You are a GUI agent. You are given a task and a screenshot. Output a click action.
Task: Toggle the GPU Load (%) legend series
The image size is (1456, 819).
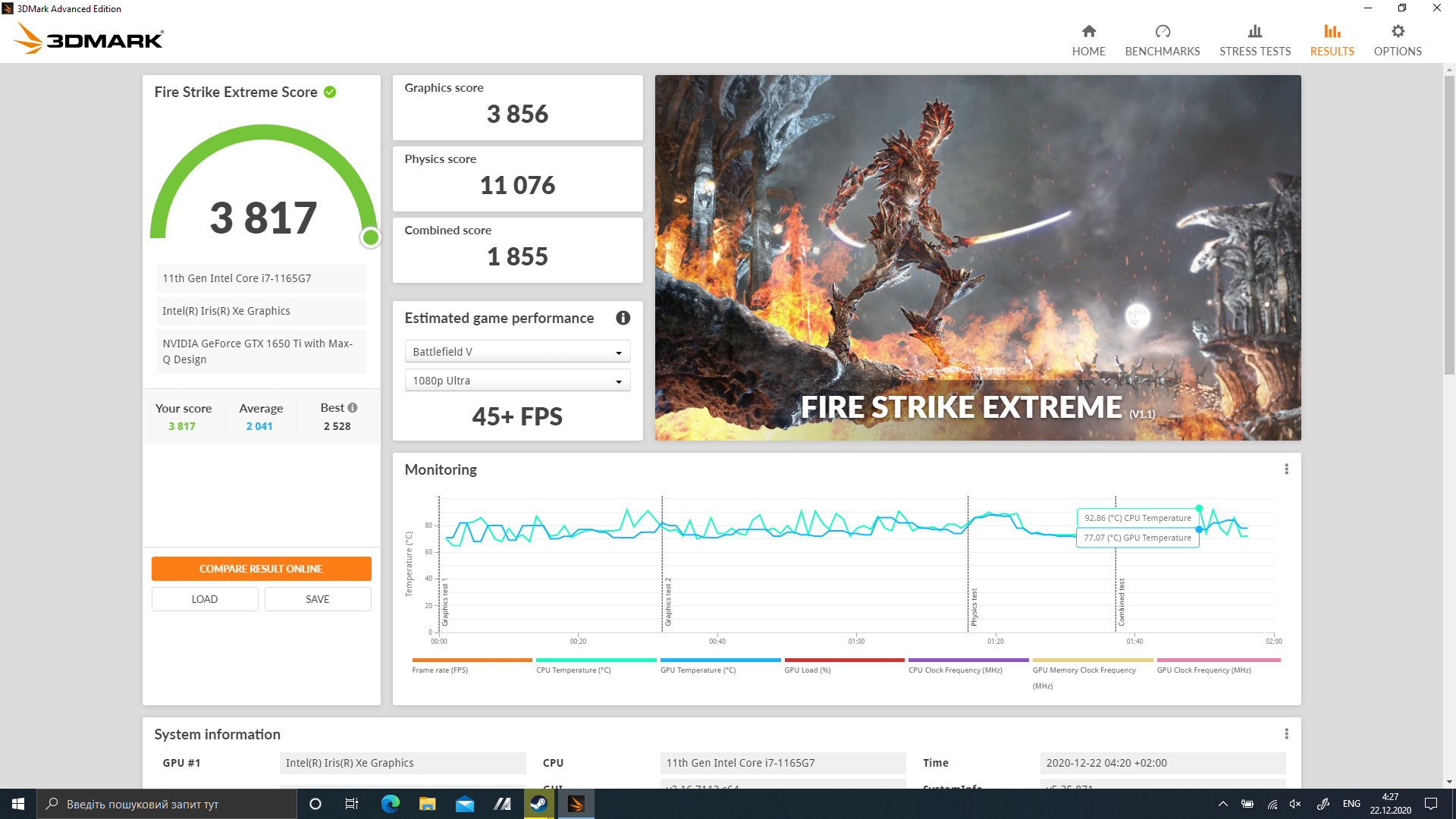tap(844, 667)
